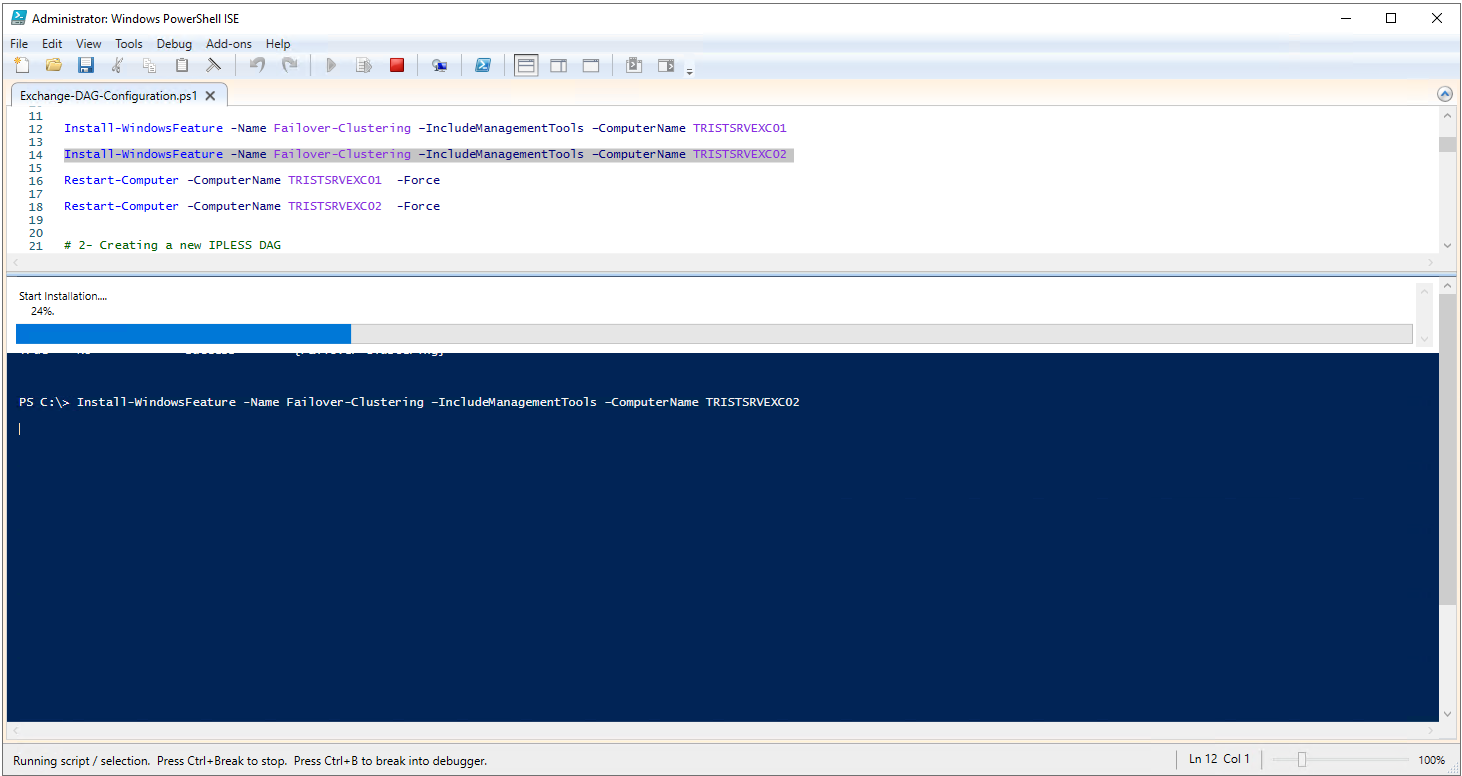Click script line 12 Install-WindowsFeature TRISTSRVEXC01
This screenshot has height=776, width=1462.
(x=425, y=128)
